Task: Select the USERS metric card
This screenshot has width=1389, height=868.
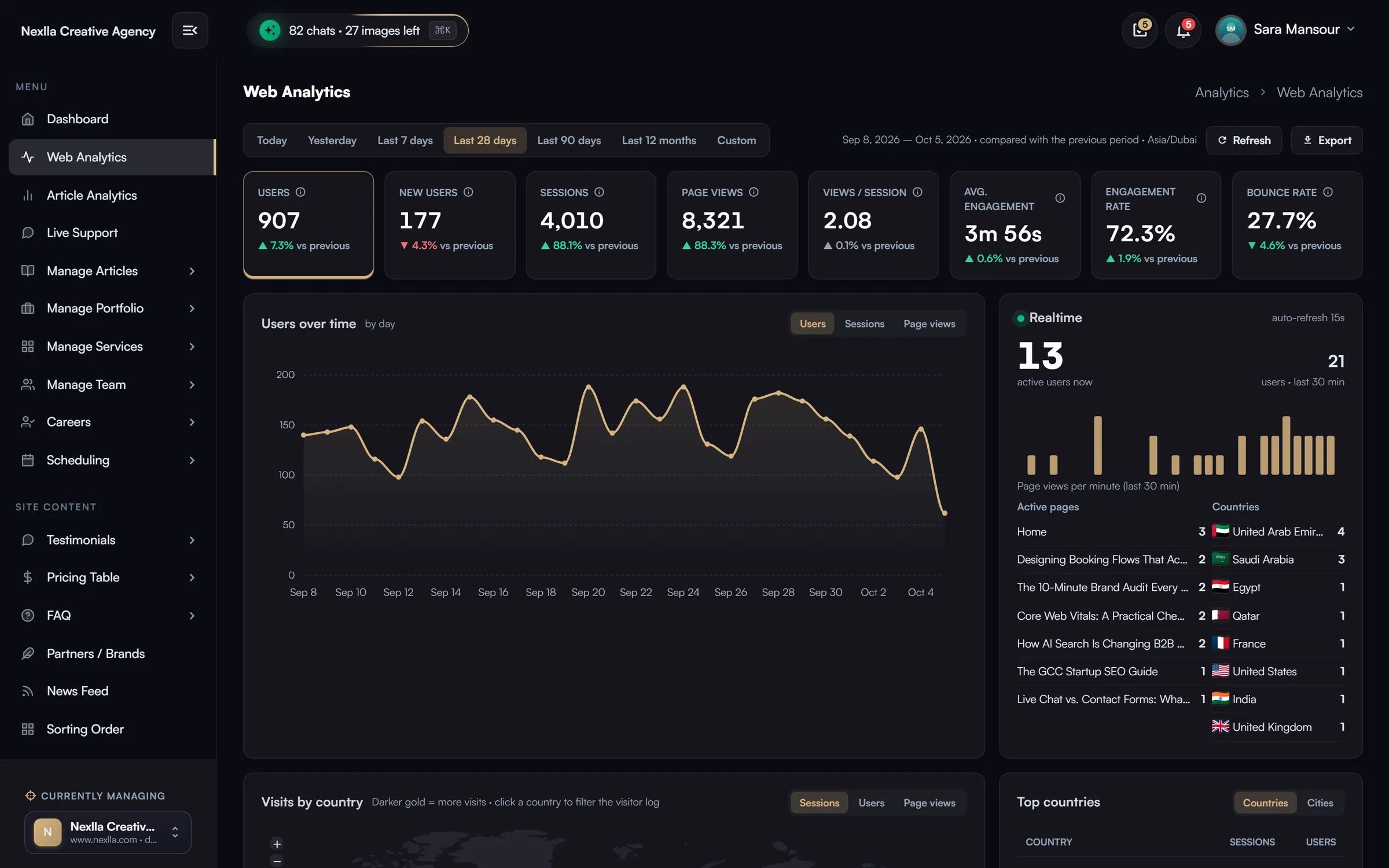Action: click(308, 225)
